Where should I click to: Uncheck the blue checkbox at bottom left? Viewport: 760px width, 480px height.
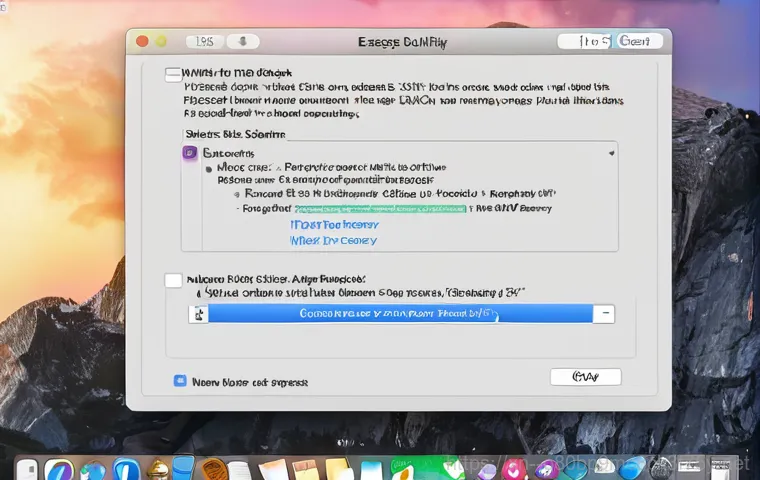coord(180,381)
